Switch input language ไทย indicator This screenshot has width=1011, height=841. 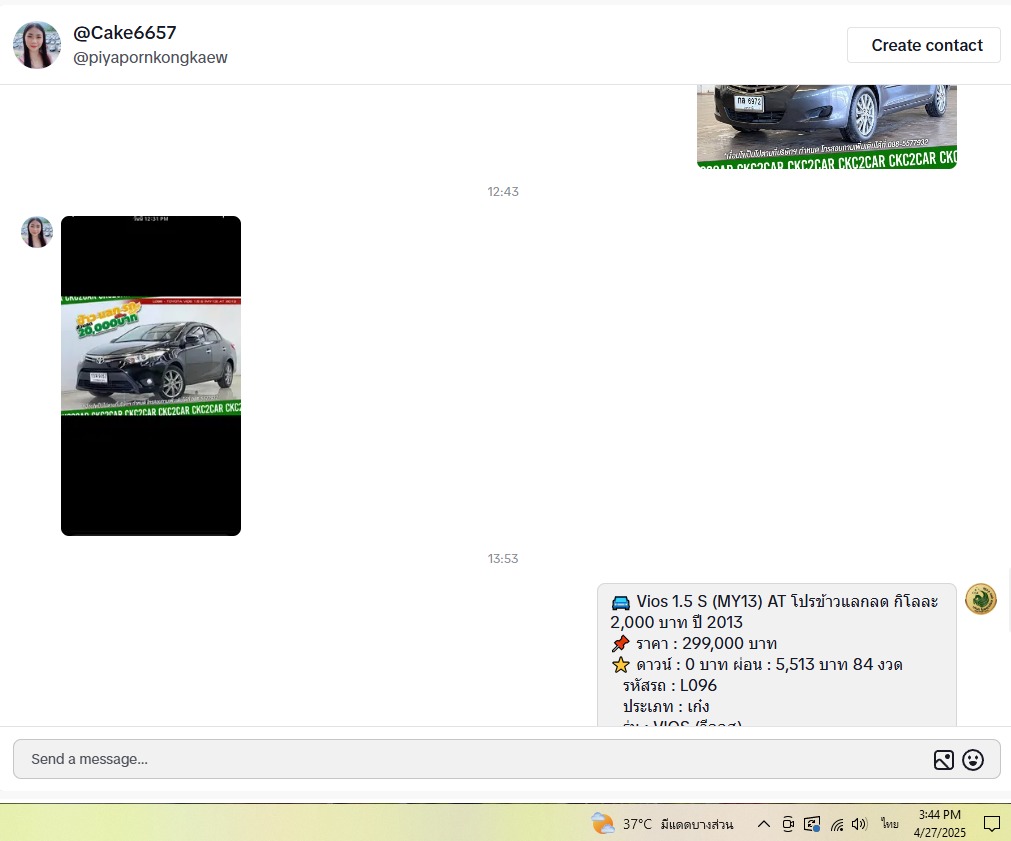[x=890, y=824]
